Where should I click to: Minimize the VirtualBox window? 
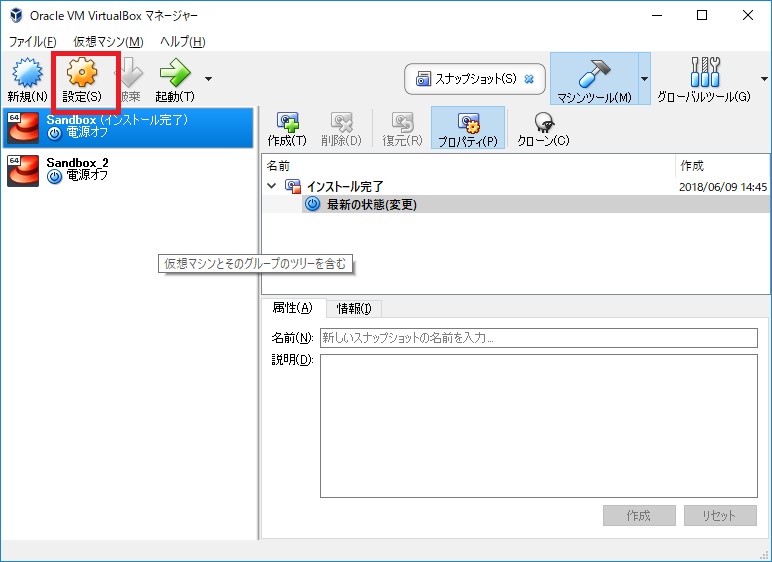pos(657,15)
